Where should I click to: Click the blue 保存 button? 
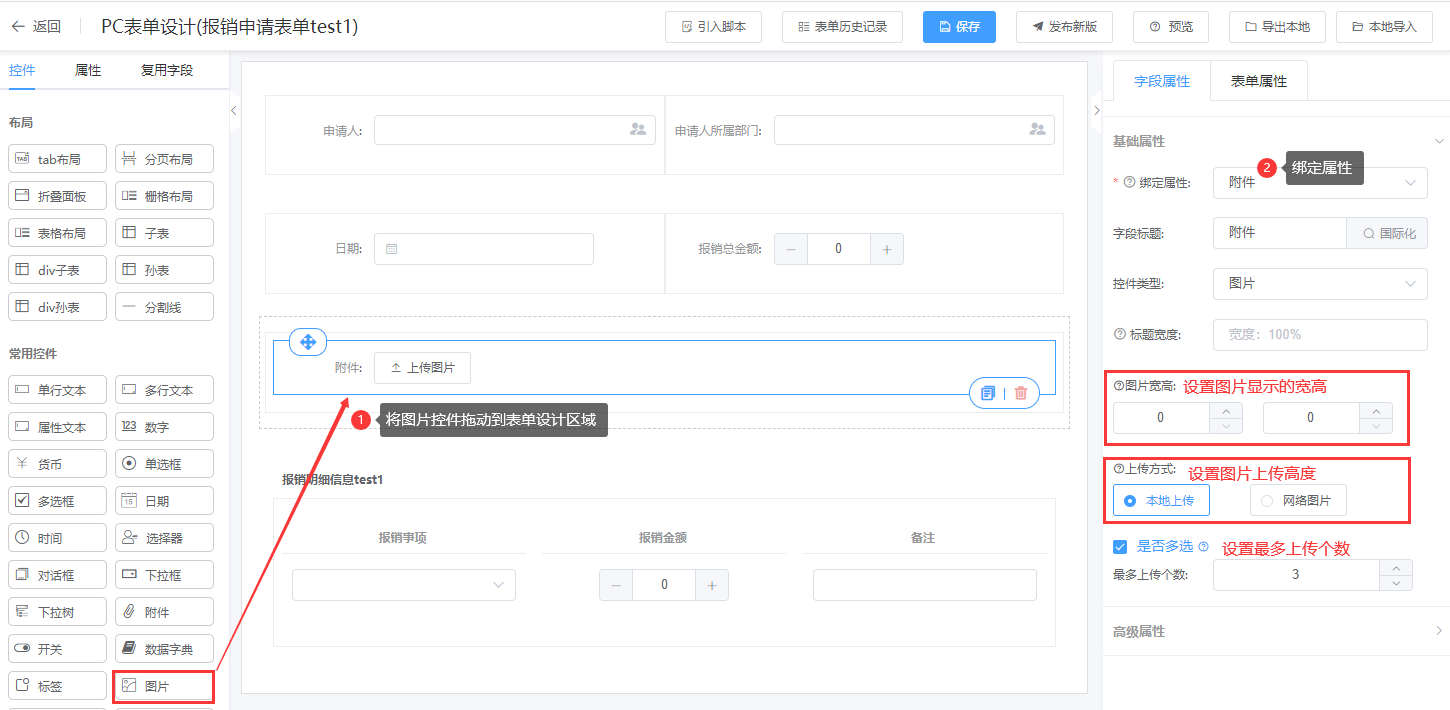pos(958,27)
